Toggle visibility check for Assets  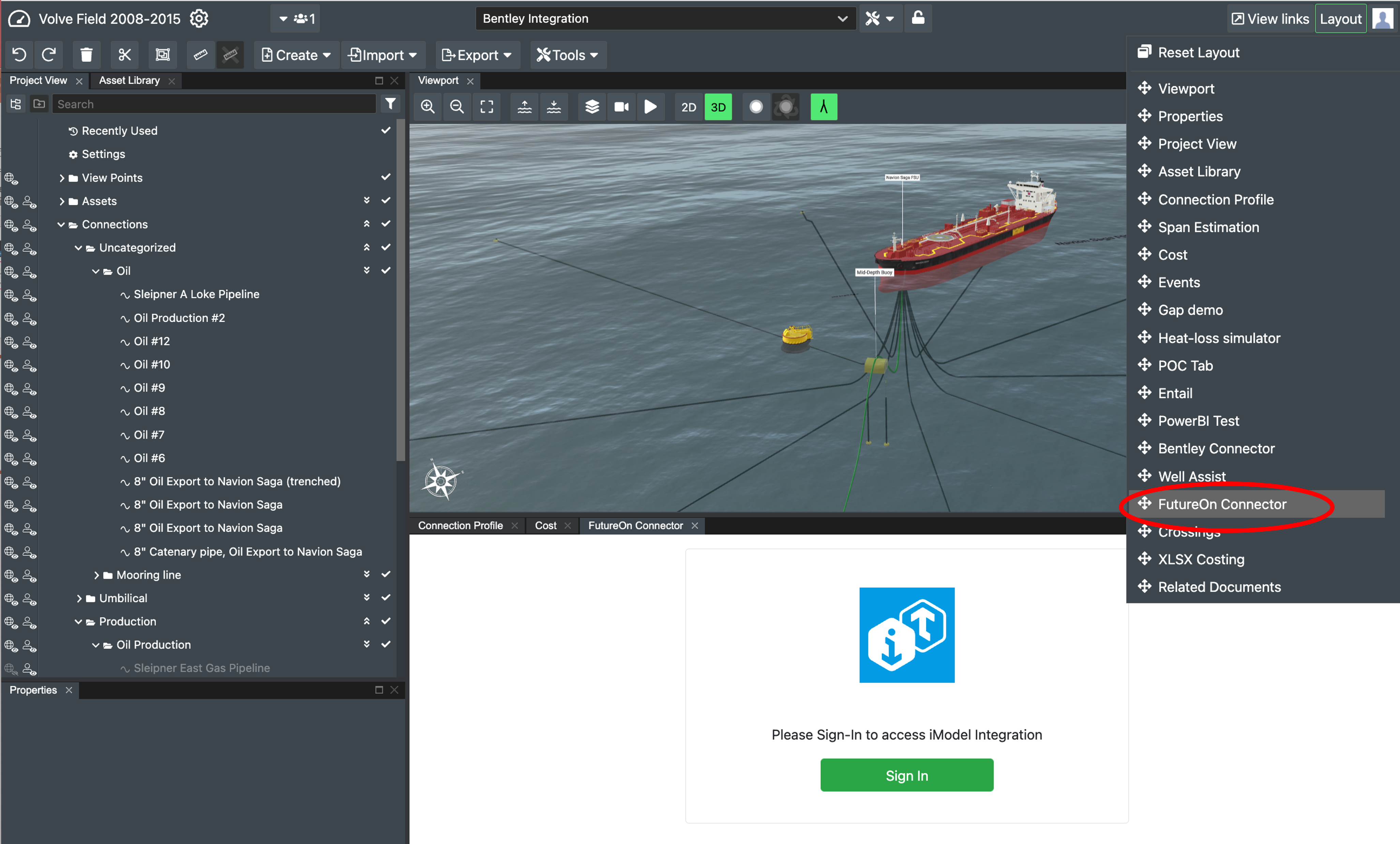[386, 200]
